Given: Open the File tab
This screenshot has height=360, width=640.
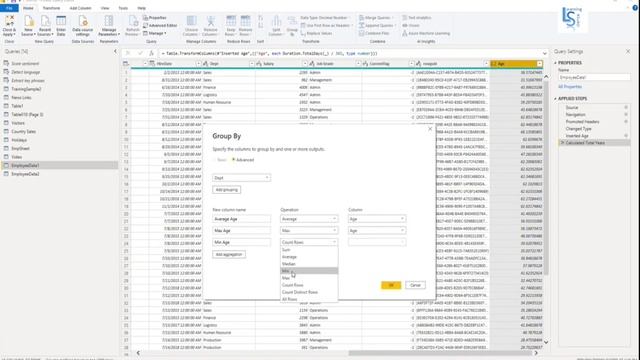Looking at the screenshot, I should 9,8.
